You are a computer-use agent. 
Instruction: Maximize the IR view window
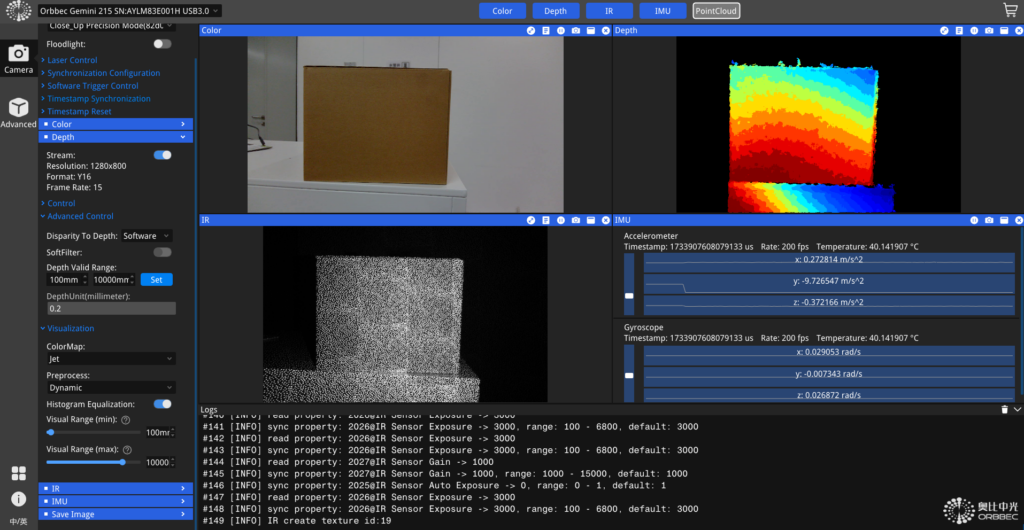(590, 221)
